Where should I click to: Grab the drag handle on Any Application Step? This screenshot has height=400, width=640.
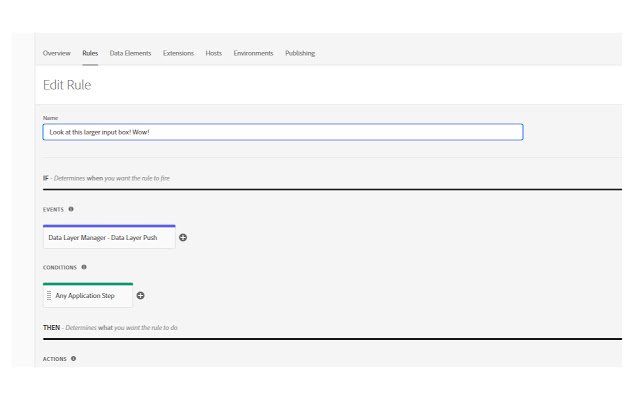[x=49, y=296]
